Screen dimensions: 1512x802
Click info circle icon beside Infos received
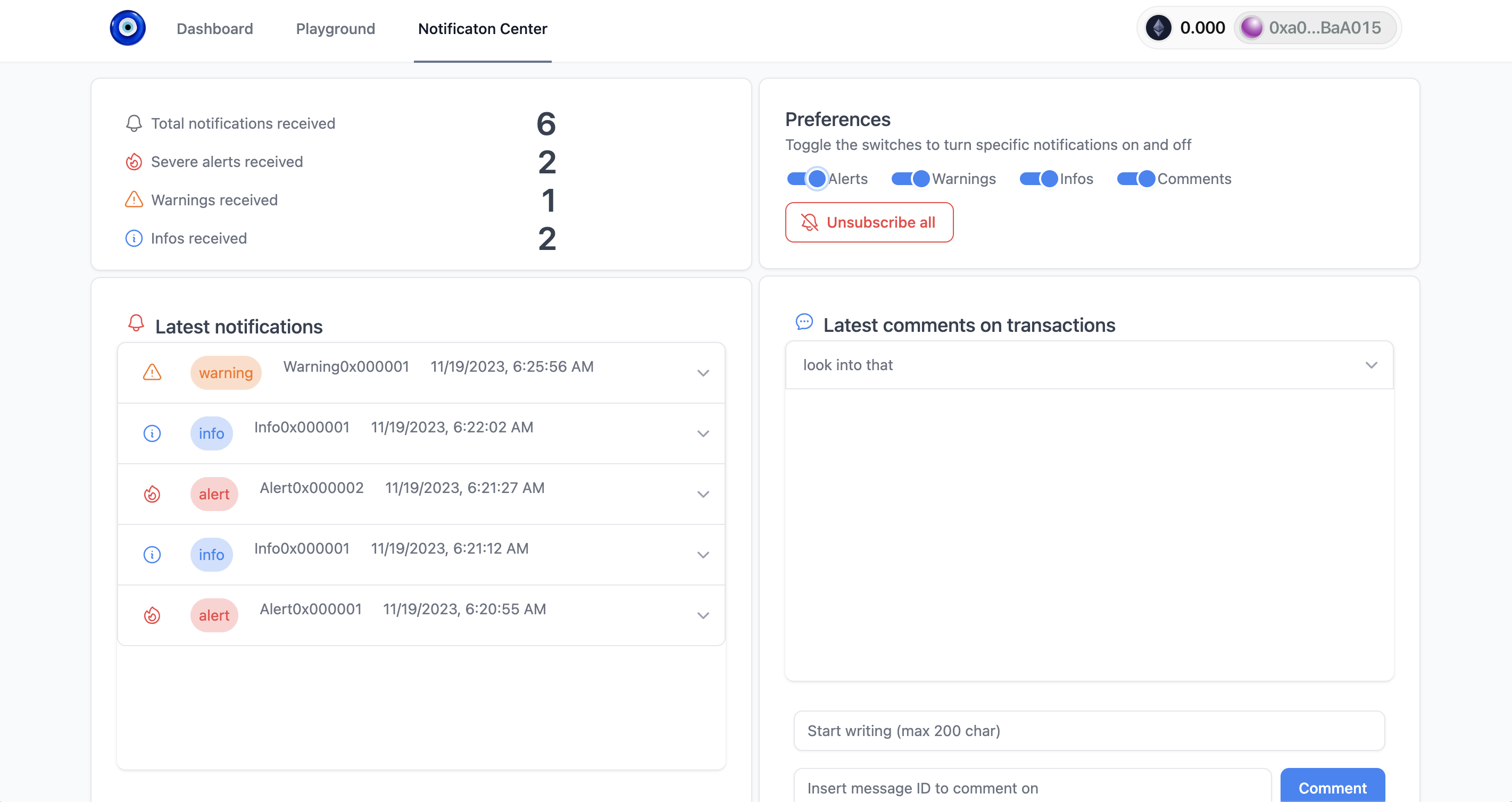point(134,238)
